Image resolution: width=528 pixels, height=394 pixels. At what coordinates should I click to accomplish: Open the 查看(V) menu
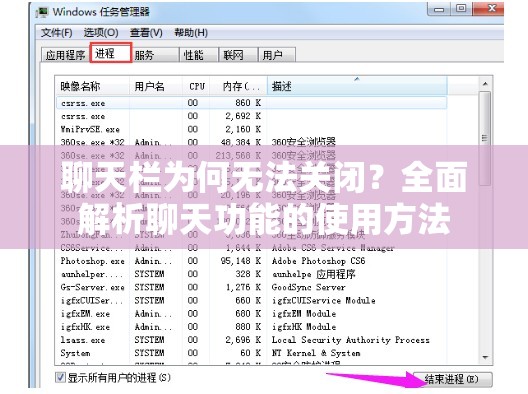[x=146, y=33]
